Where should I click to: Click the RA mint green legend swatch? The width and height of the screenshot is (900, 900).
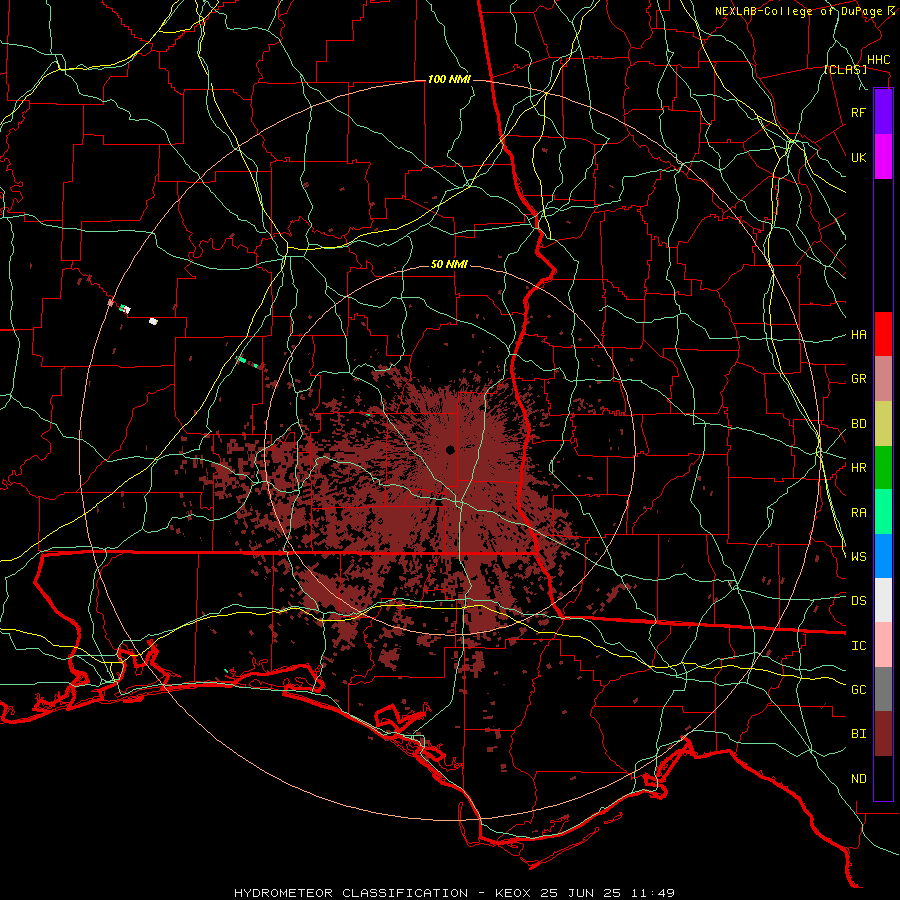tap(883, 512)
